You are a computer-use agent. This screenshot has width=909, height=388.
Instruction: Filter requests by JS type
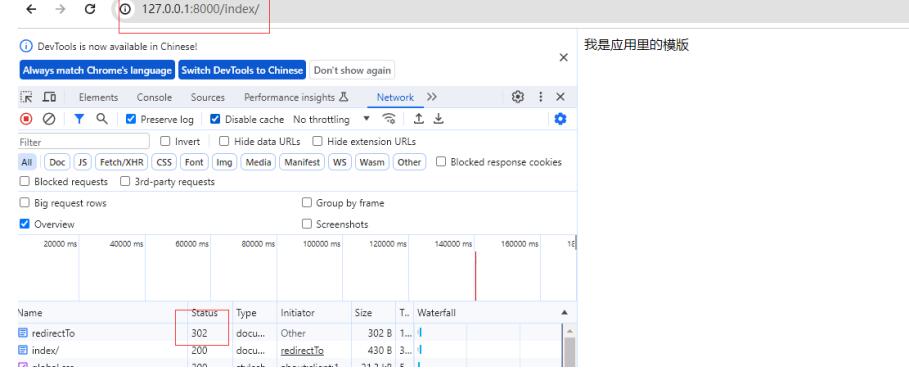point(83,162)
